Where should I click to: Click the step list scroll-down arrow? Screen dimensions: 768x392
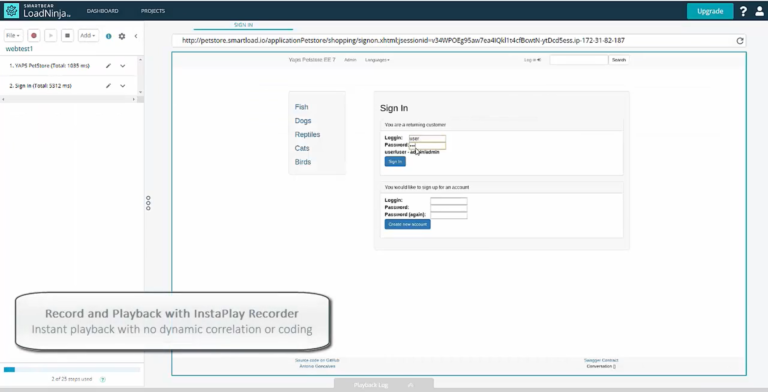pos(141,92)
